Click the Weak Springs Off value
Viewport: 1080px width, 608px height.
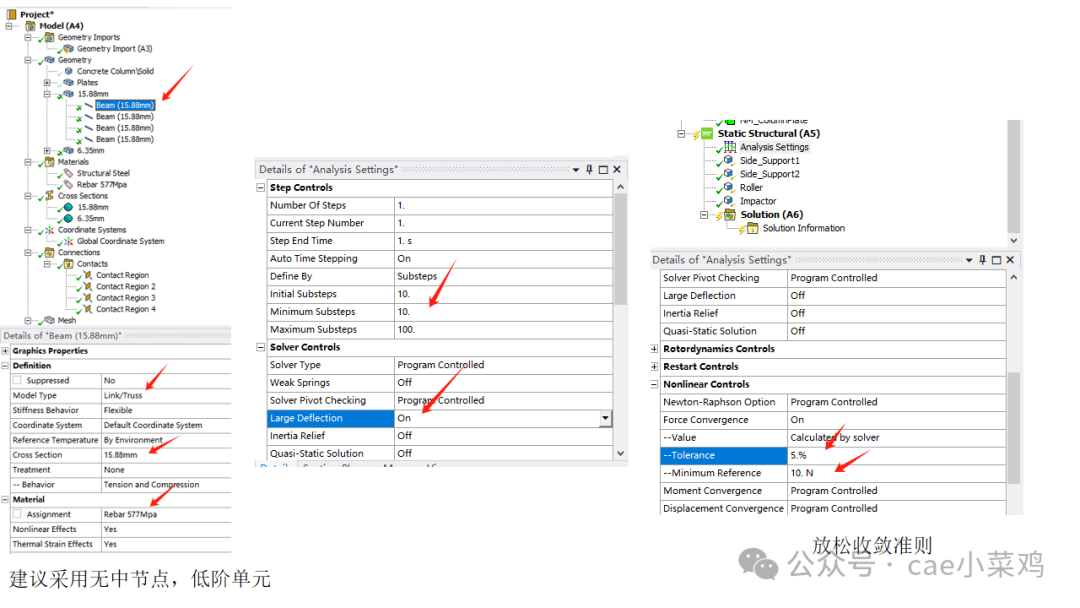point(503,382)
